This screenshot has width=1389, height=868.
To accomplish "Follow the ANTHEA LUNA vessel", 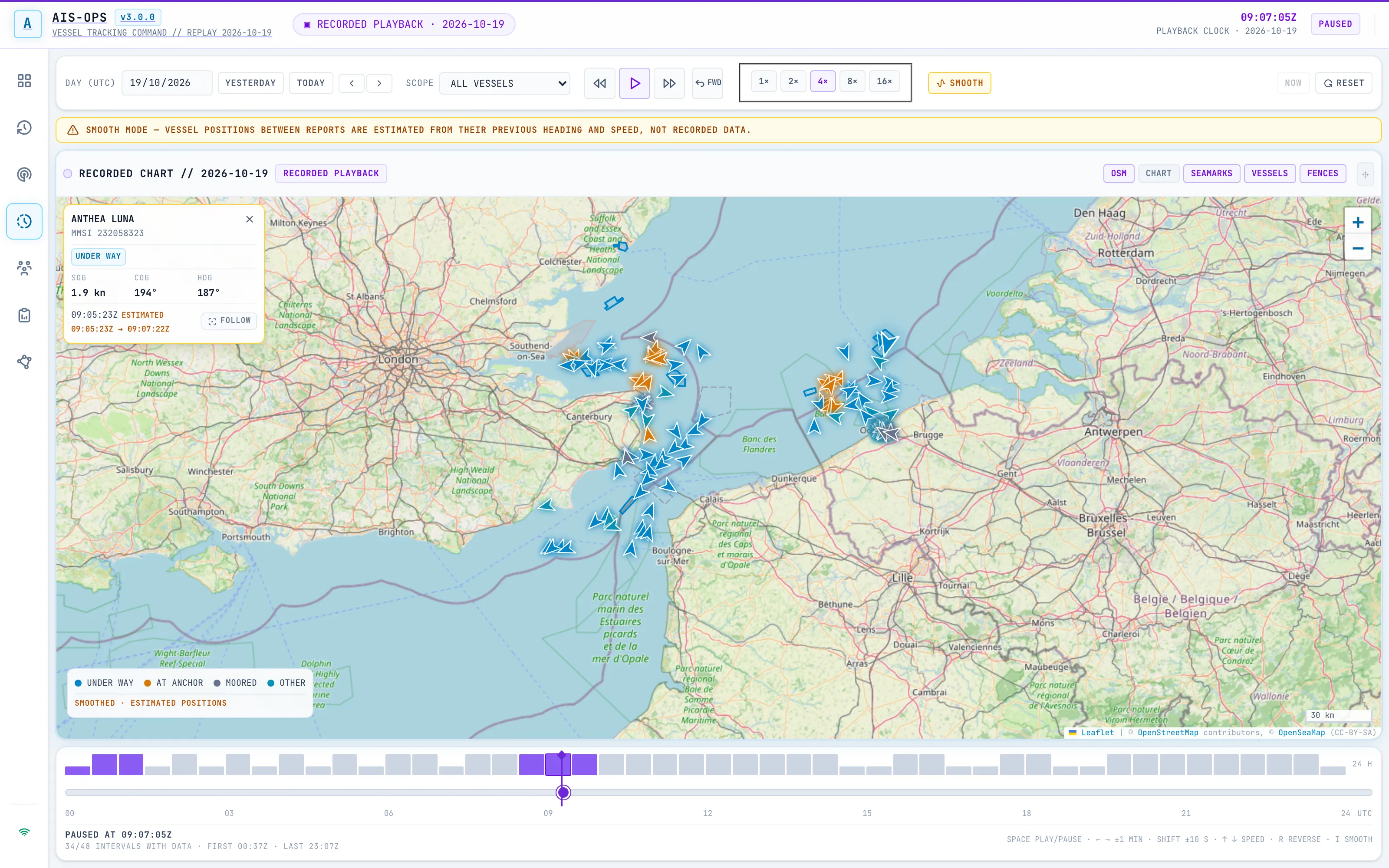I will [230, 321].
